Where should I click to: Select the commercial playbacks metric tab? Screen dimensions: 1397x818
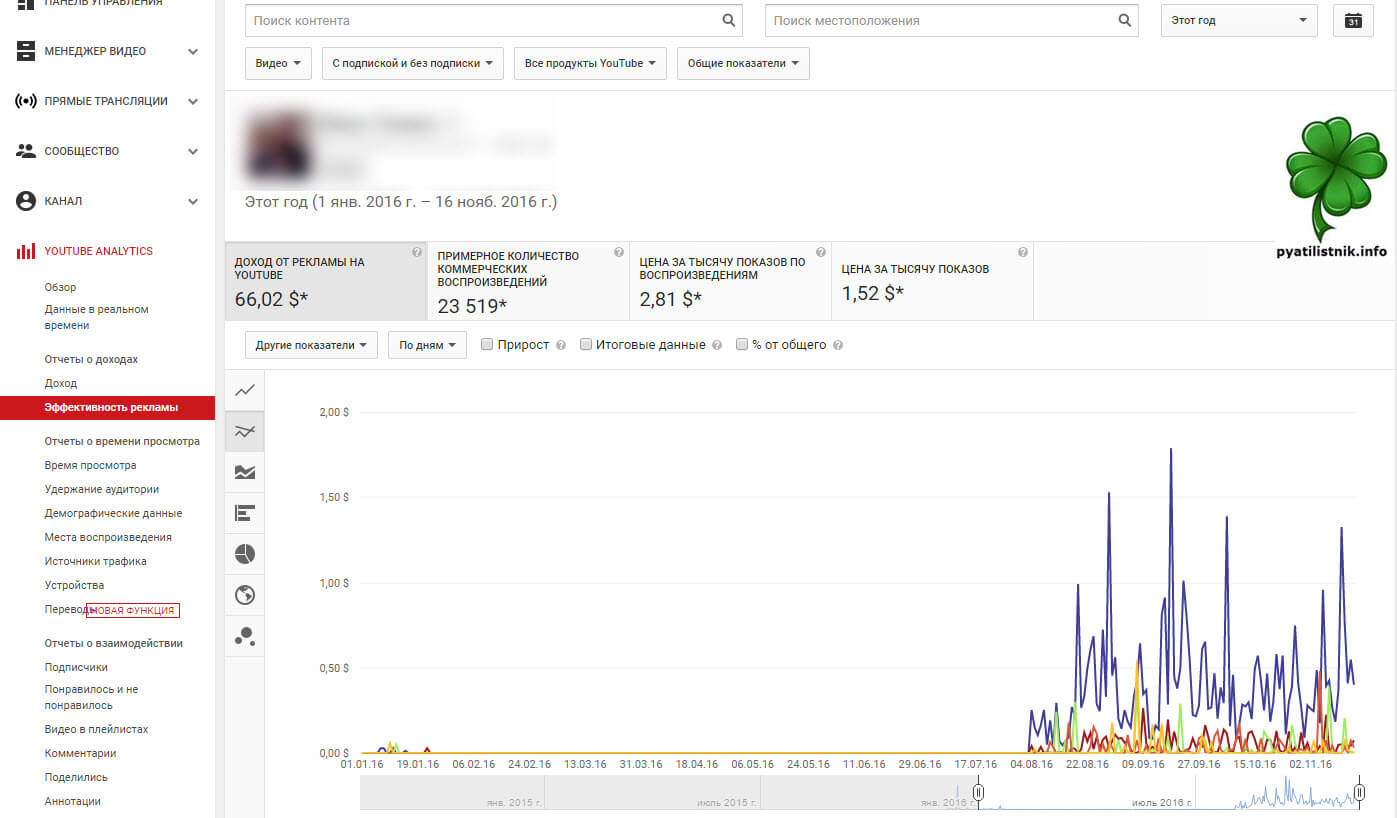(528, 281)
